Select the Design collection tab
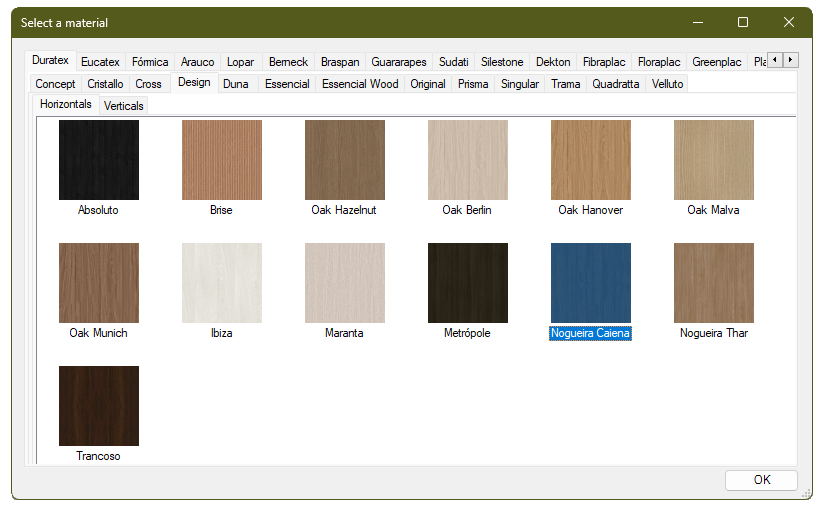This screenshot has width=820, height=508. (x=194, y=83)
